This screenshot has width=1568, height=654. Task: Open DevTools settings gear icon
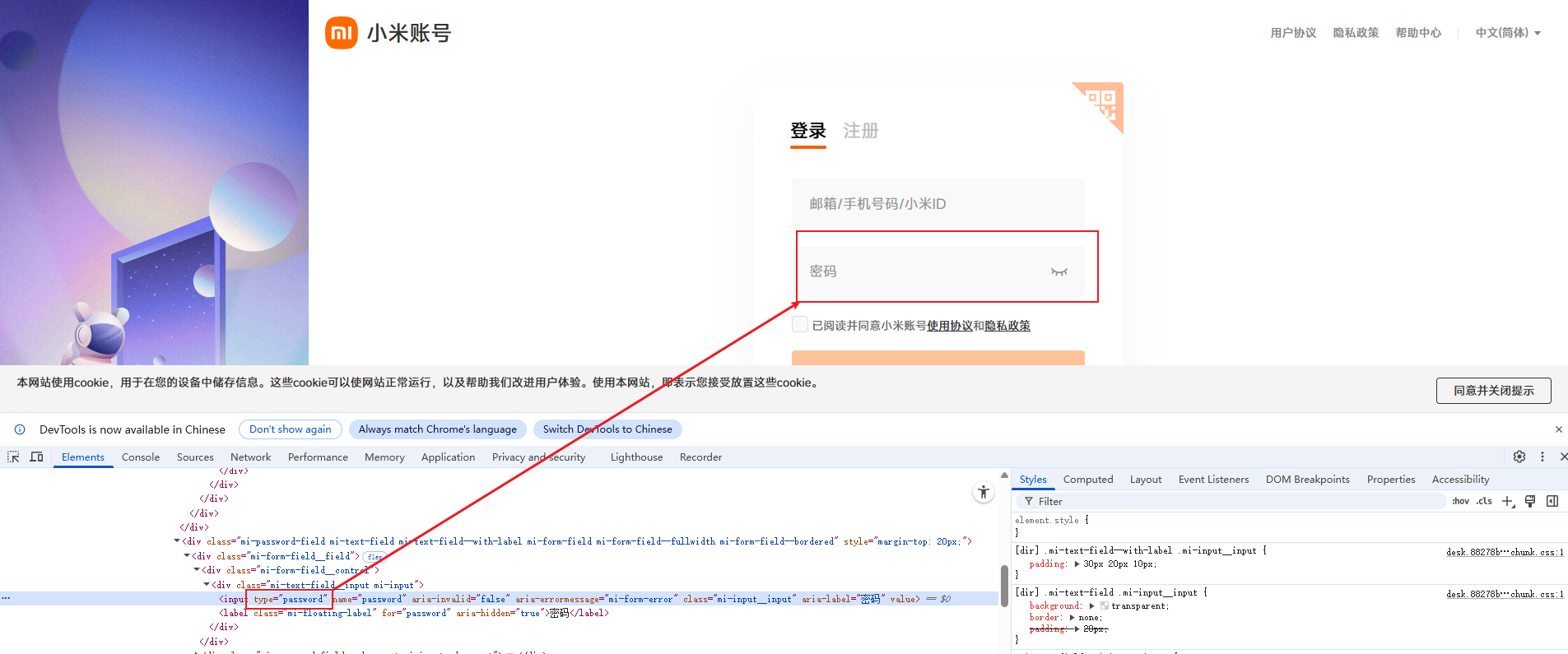[1519, 457]
